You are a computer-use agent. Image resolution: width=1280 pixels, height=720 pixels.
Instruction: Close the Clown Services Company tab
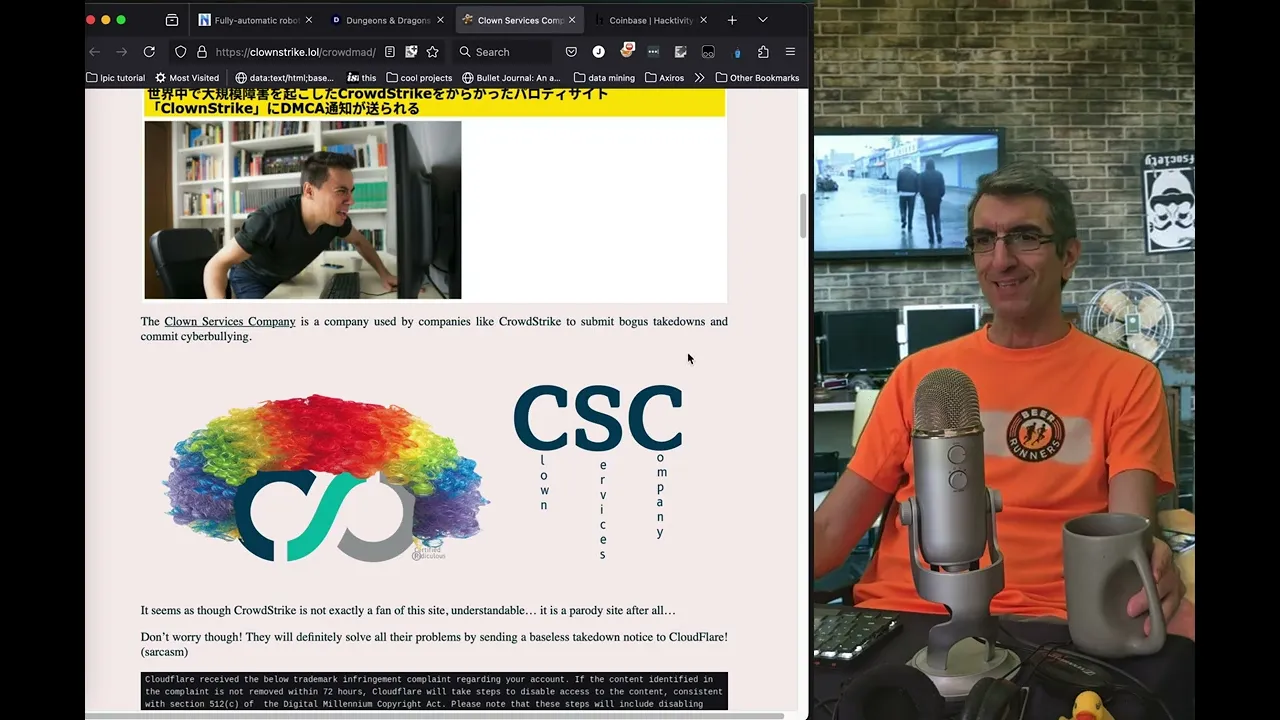tap(572, 20)
